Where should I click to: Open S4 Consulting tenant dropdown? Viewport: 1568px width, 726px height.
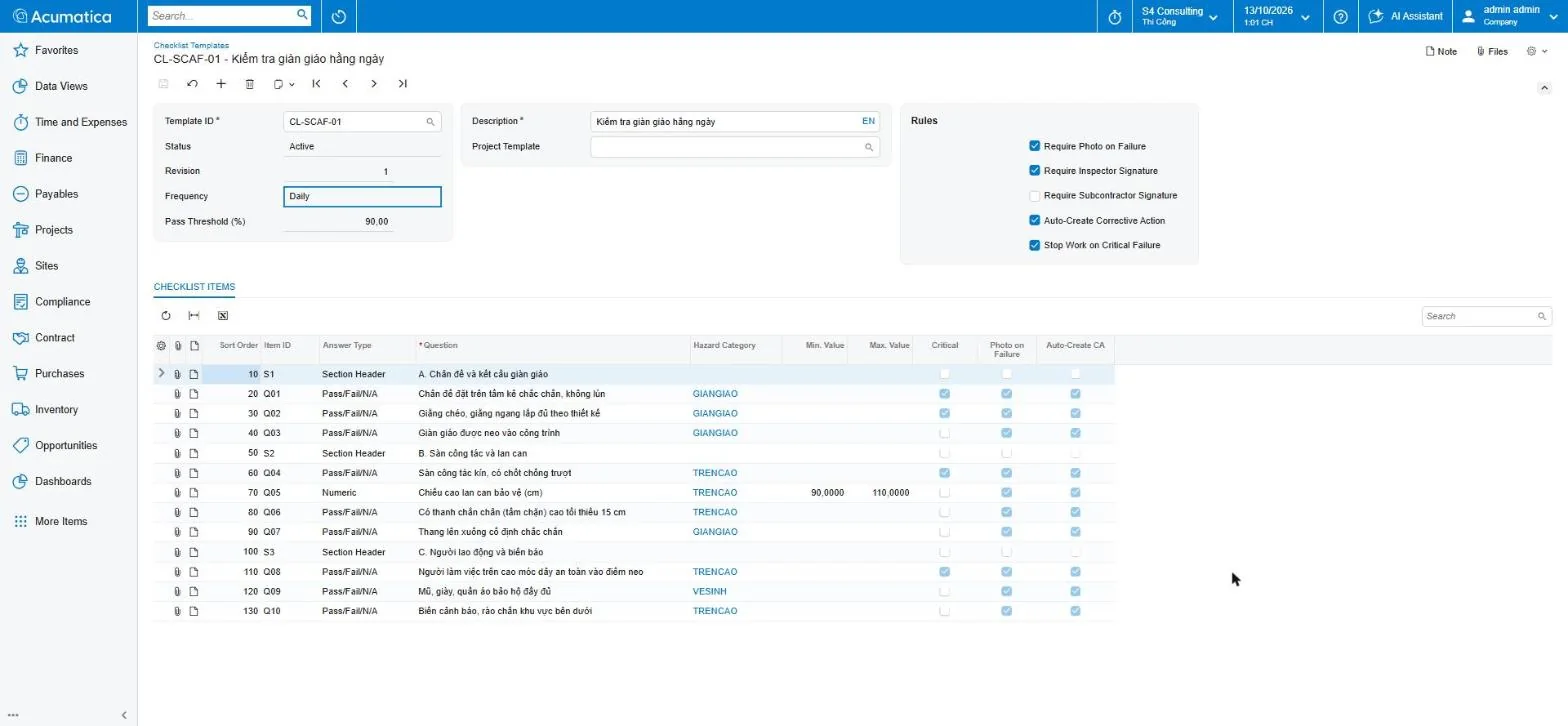(x=1180, y=17)
